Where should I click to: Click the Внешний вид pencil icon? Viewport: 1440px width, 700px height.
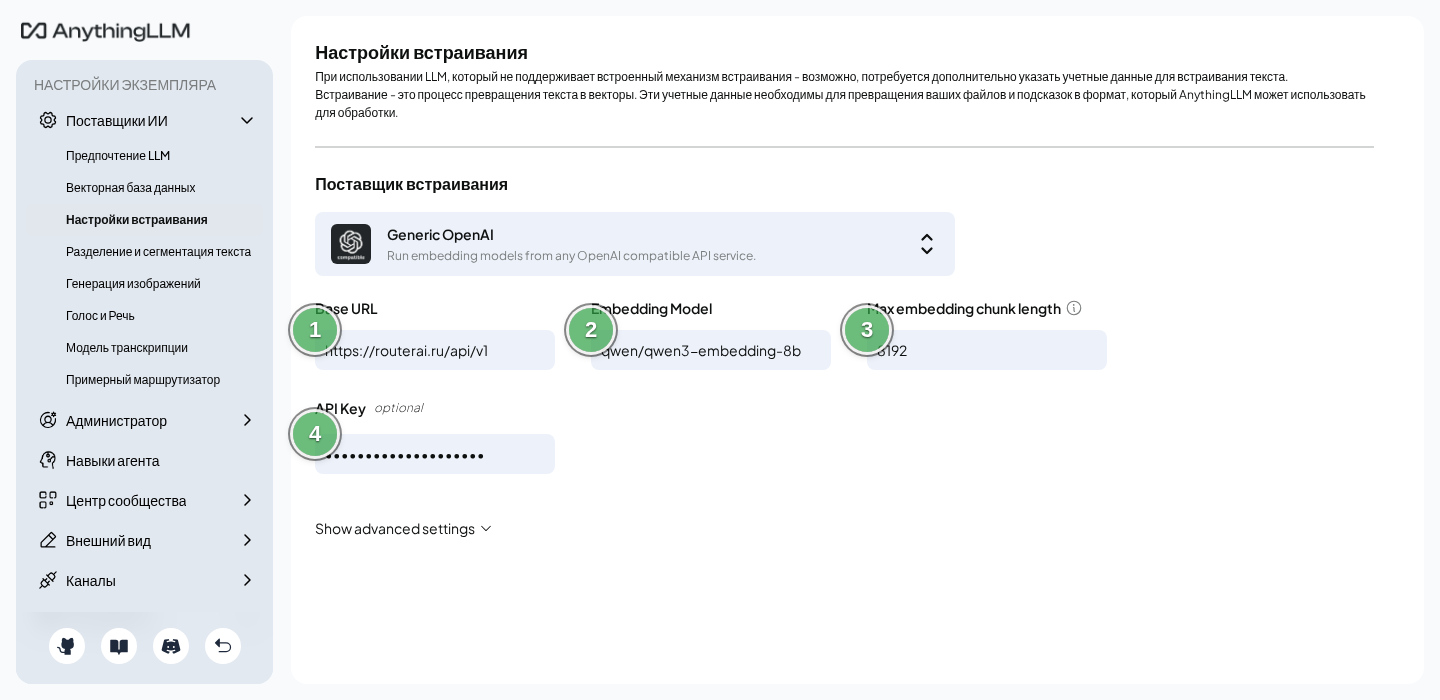[48, 540]
